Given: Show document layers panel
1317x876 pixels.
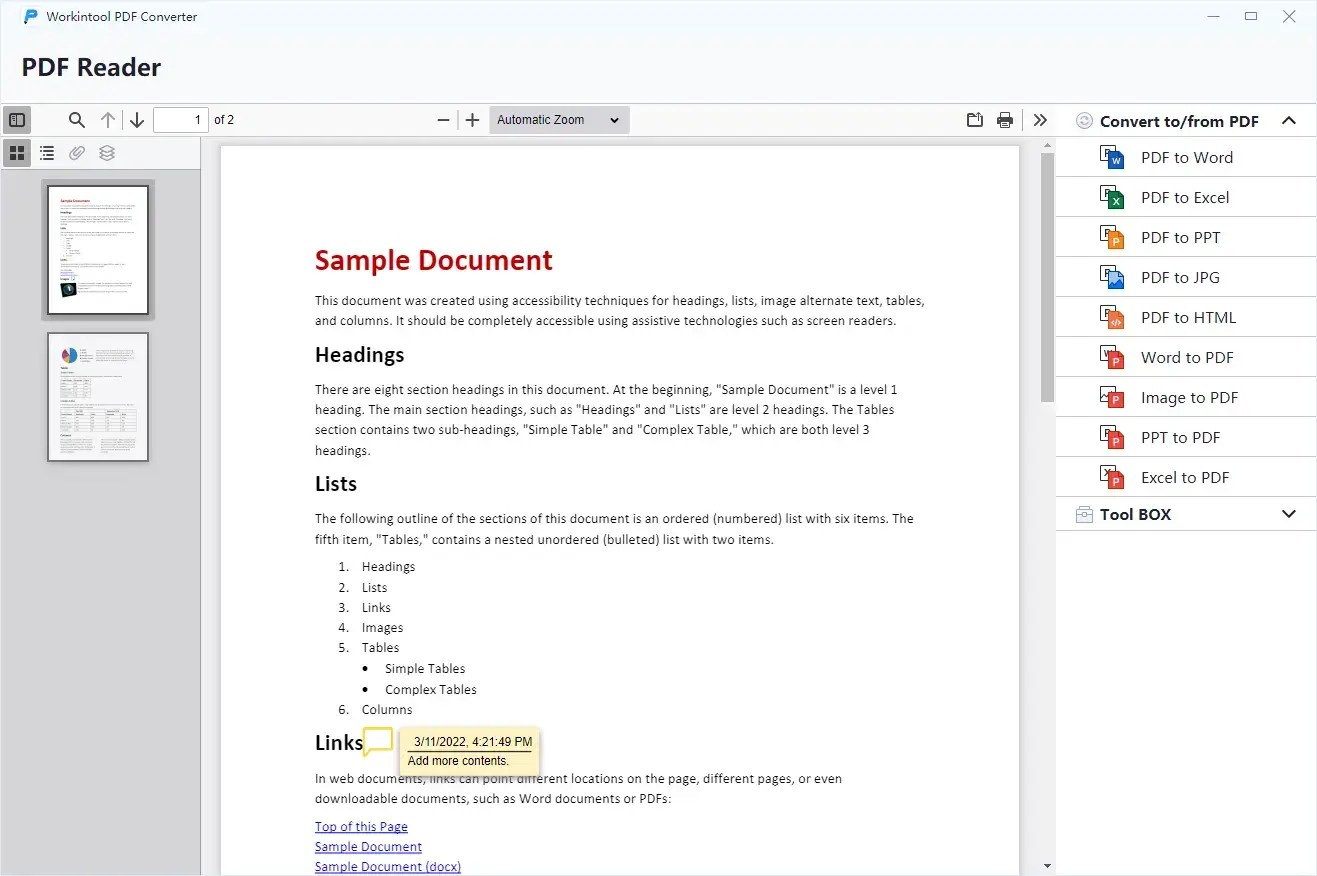Looking at the screenshot, I should click(107, 153).
